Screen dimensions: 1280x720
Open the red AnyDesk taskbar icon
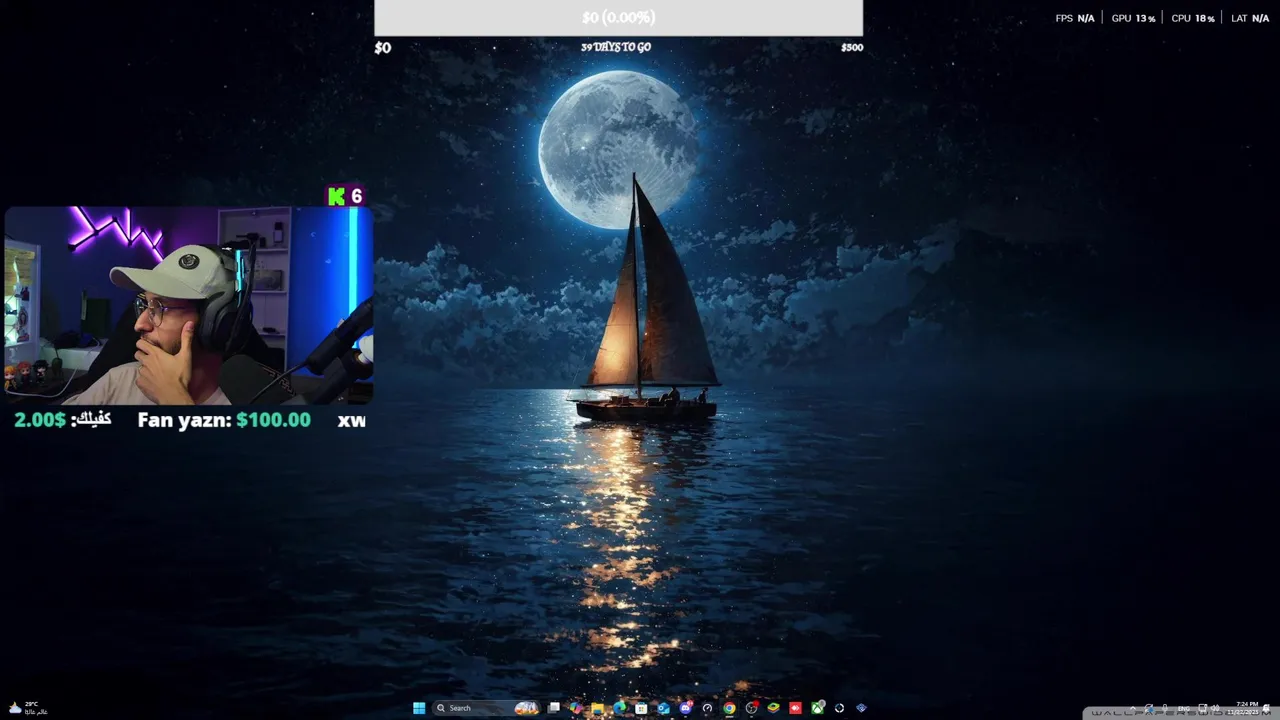(795, 708)
